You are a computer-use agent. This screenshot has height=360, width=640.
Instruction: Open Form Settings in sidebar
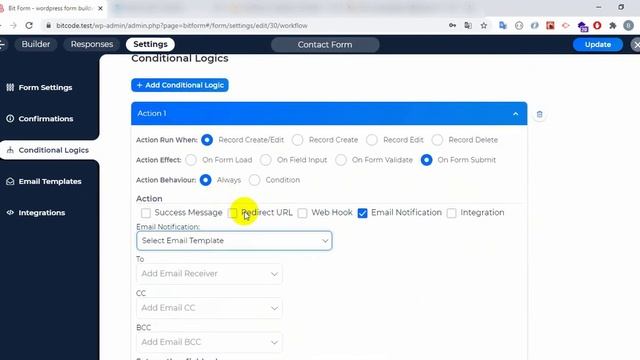point(45,87)
